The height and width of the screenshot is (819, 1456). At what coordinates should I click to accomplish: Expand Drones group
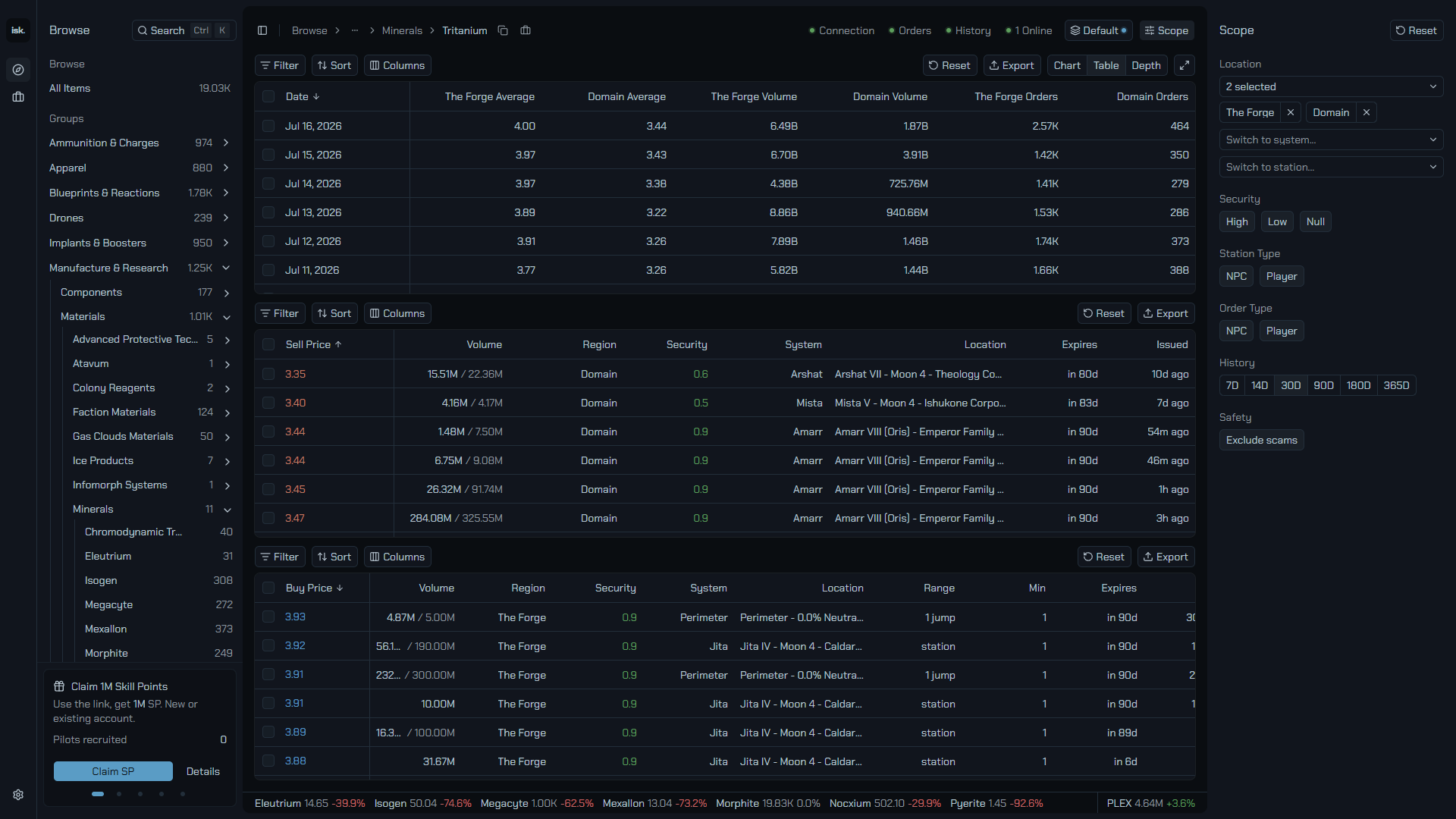pyautogui.click(x=226, y=218)
